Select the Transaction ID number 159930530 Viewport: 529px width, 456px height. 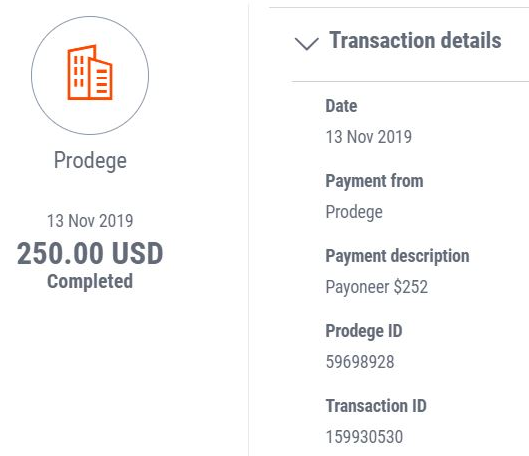[364, 437]
